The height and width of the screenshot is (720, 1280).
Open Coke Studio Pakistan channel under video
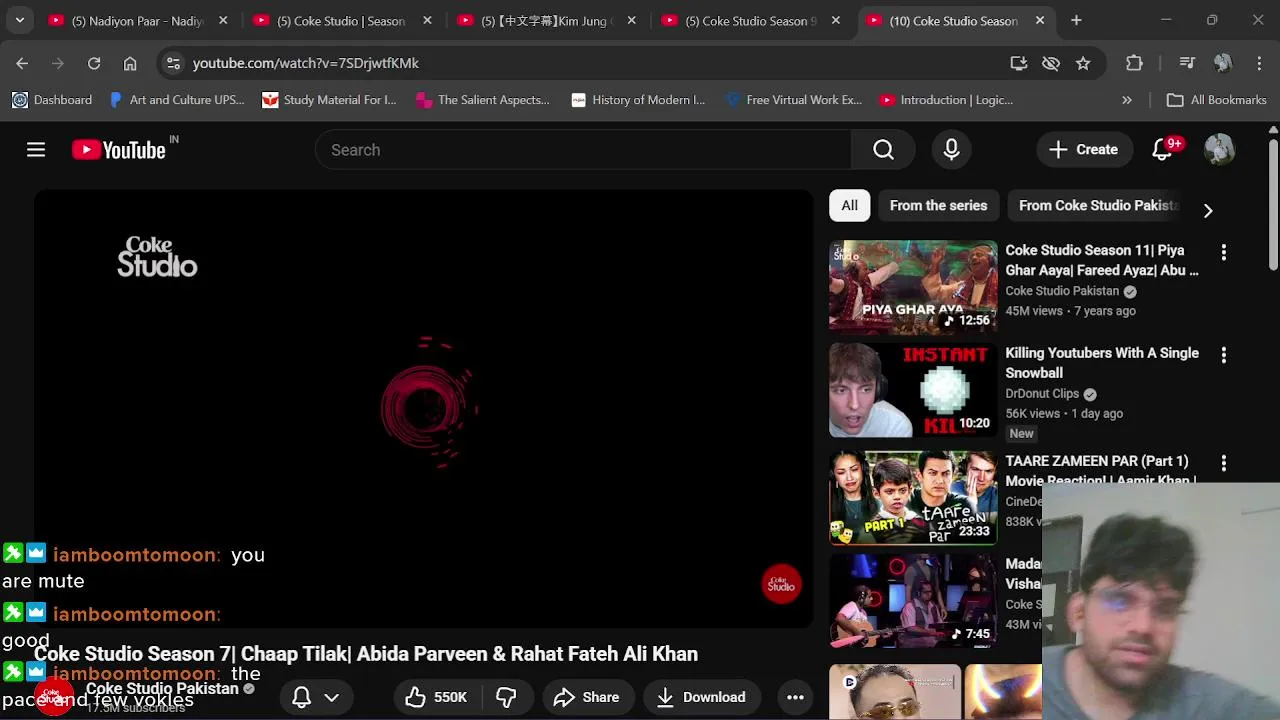click(x=162, y=689)
